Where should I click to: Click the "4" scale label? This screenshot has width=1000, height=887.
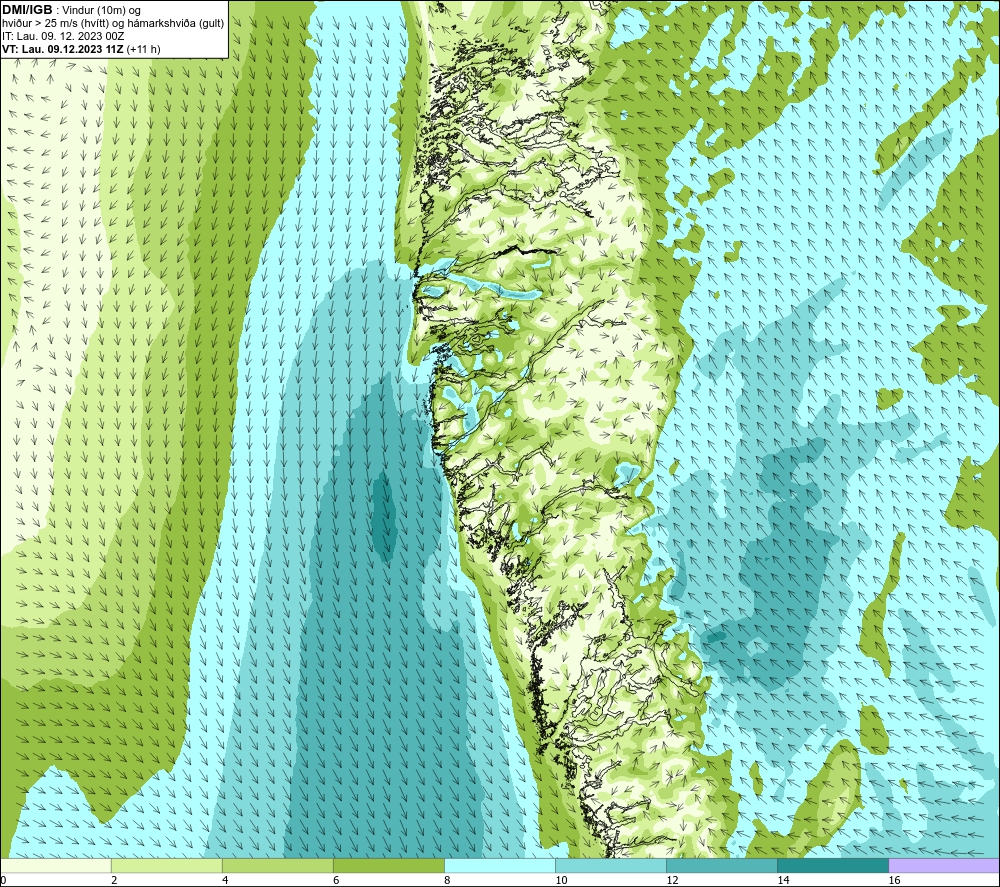click(x=225, y=881)
